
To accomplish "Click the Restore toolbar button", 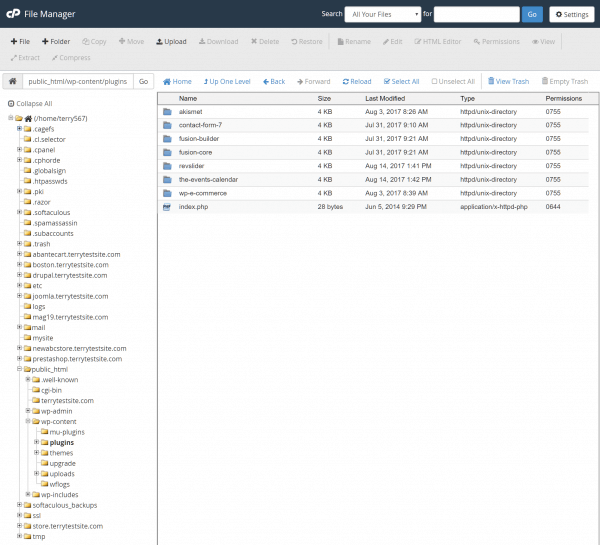I will (x=307, y=41).
